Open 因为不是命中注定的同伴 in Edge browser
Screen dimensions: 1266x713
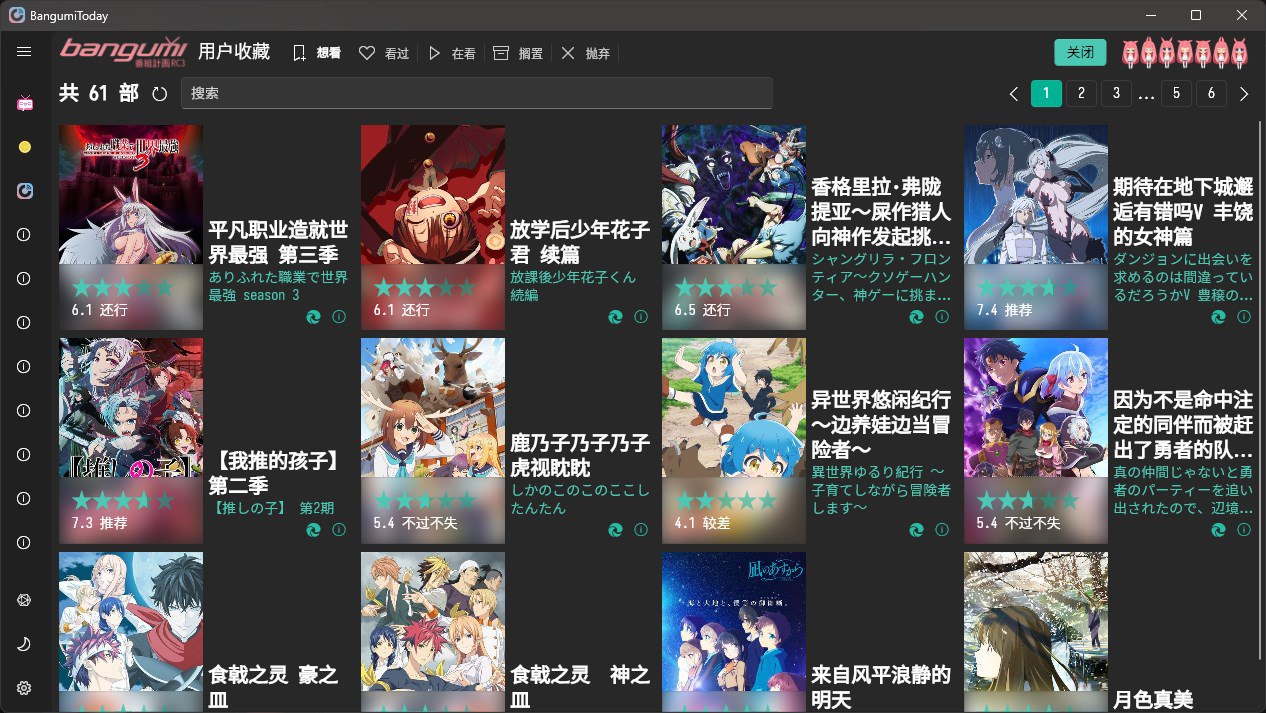click(1218, 529)
